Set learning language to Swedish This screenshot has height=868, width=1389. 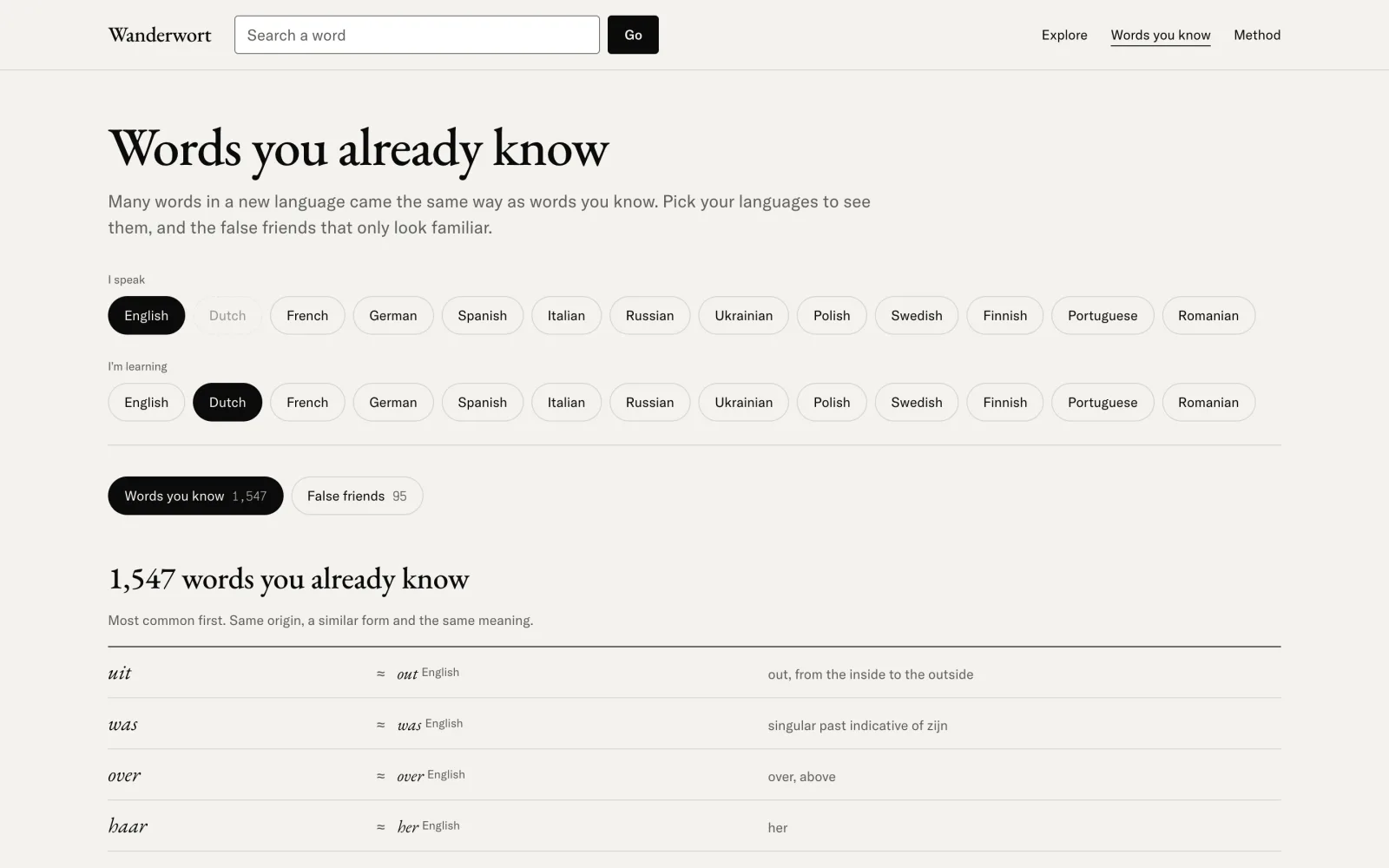coord(917,403)
